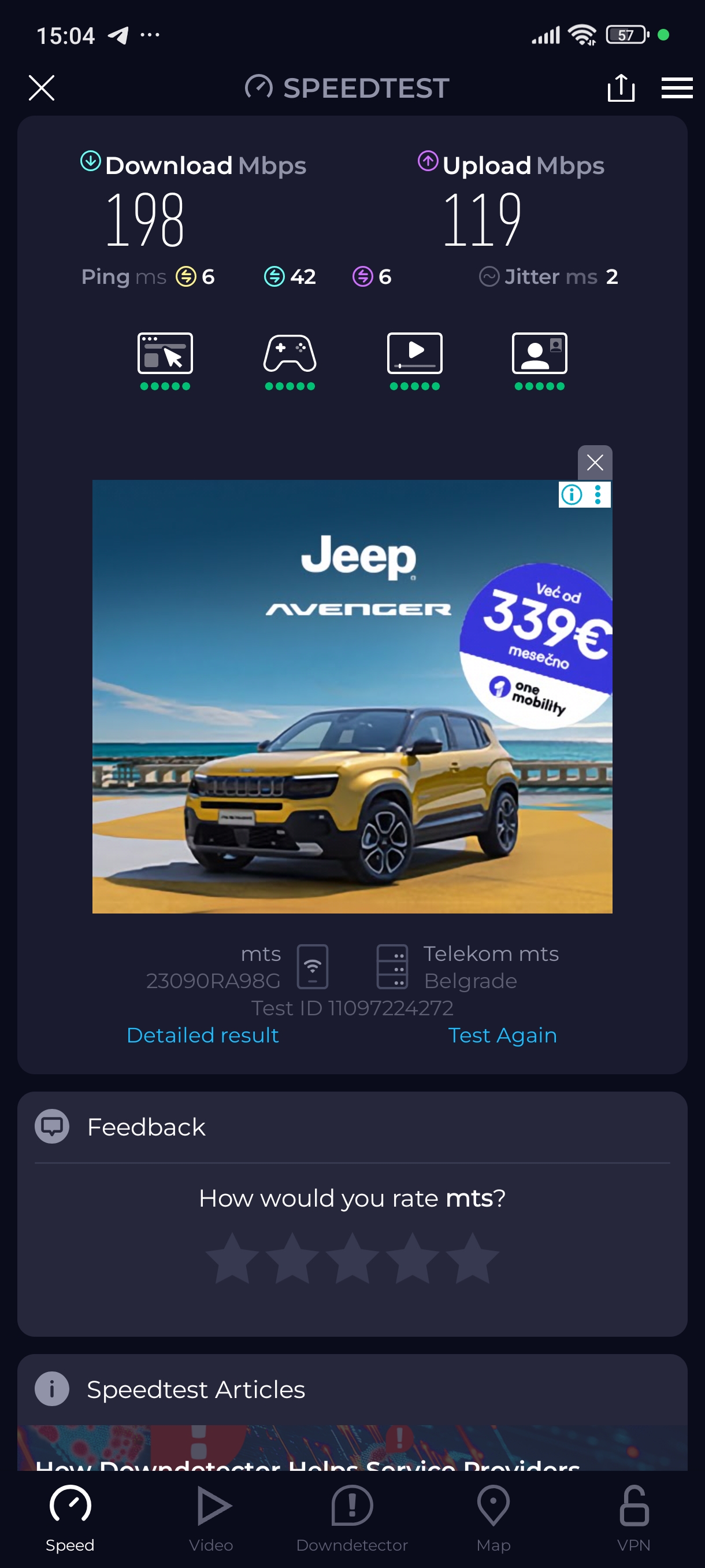Open the ad options three-dot menu
Image resolution: width=705 pixels, height=1568 pixels.
[599, 494]
